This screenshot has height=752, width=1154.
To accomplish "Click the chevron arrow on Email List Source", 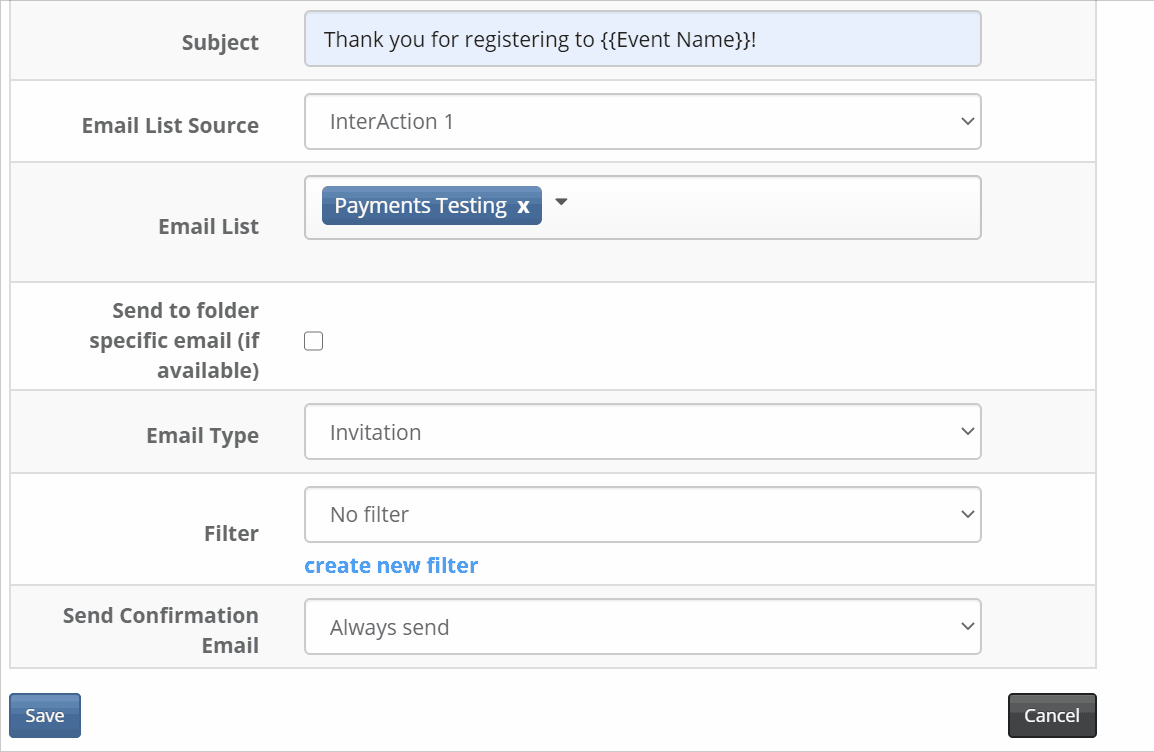I will [967, 121].
